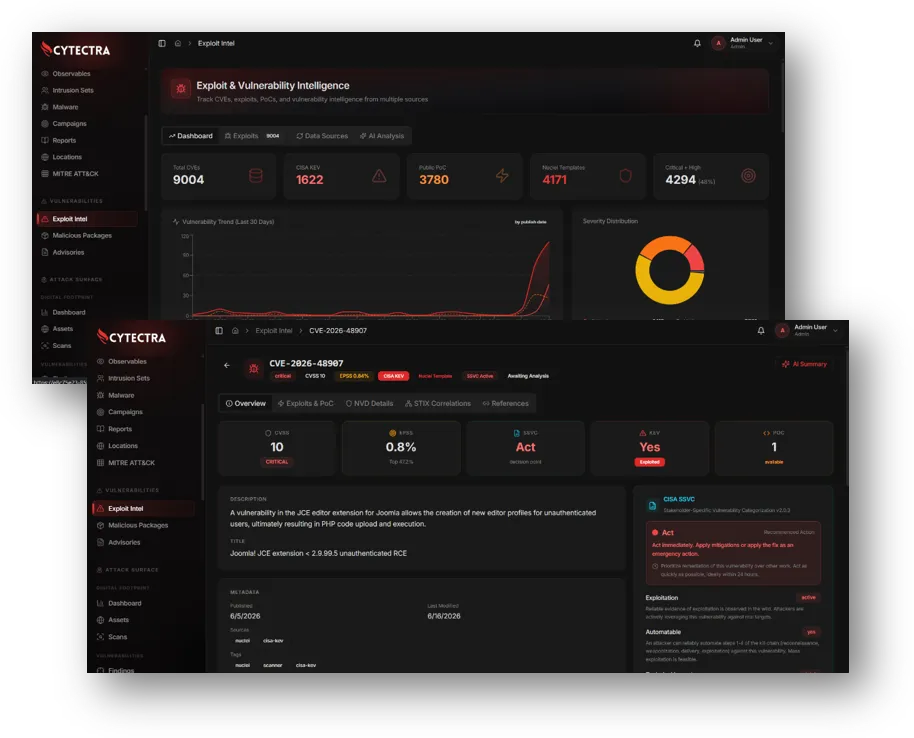The width and height of the screenshot is (914, 738).
Task: Click the CVSS 10 CRITICAL card
Action: (277, 448)
